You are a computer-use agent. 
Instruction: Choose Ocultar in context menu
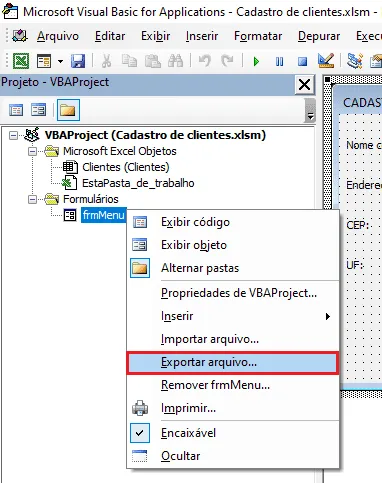pyautogui.click(x=233, y=456)
